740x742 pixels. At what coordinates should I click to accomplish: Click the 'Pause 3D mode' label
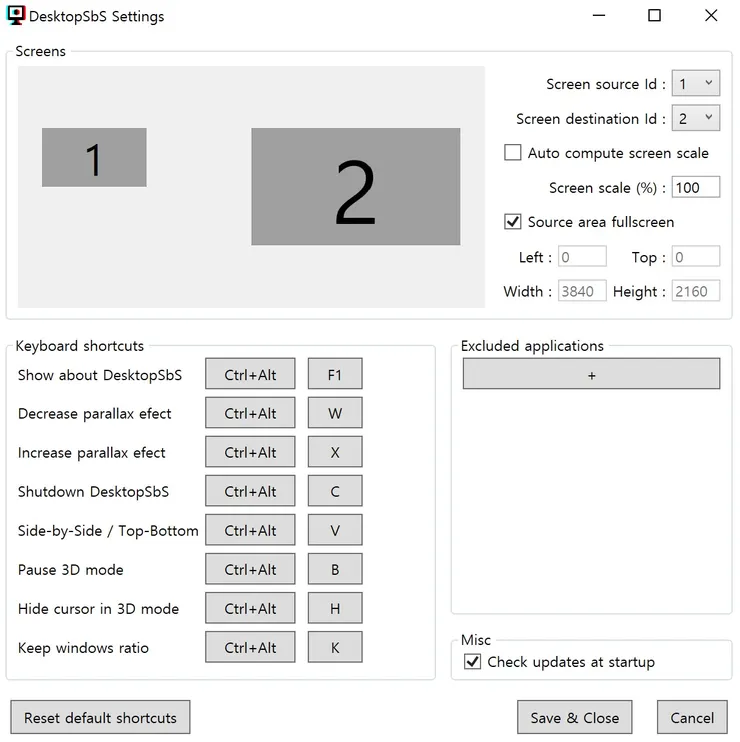[70, 569]
